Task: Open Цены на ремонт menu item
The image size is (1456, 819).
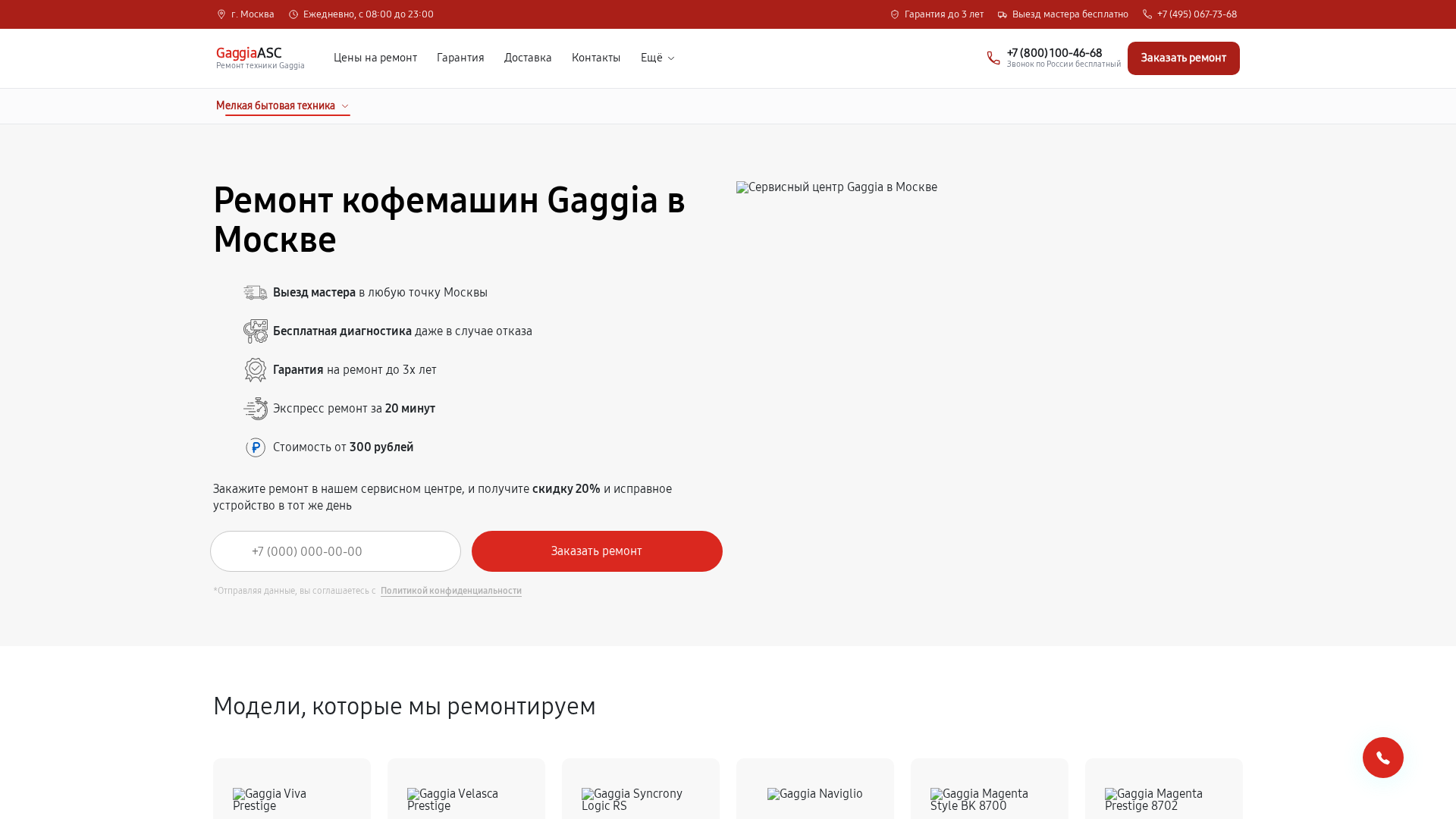Action: 375,58
